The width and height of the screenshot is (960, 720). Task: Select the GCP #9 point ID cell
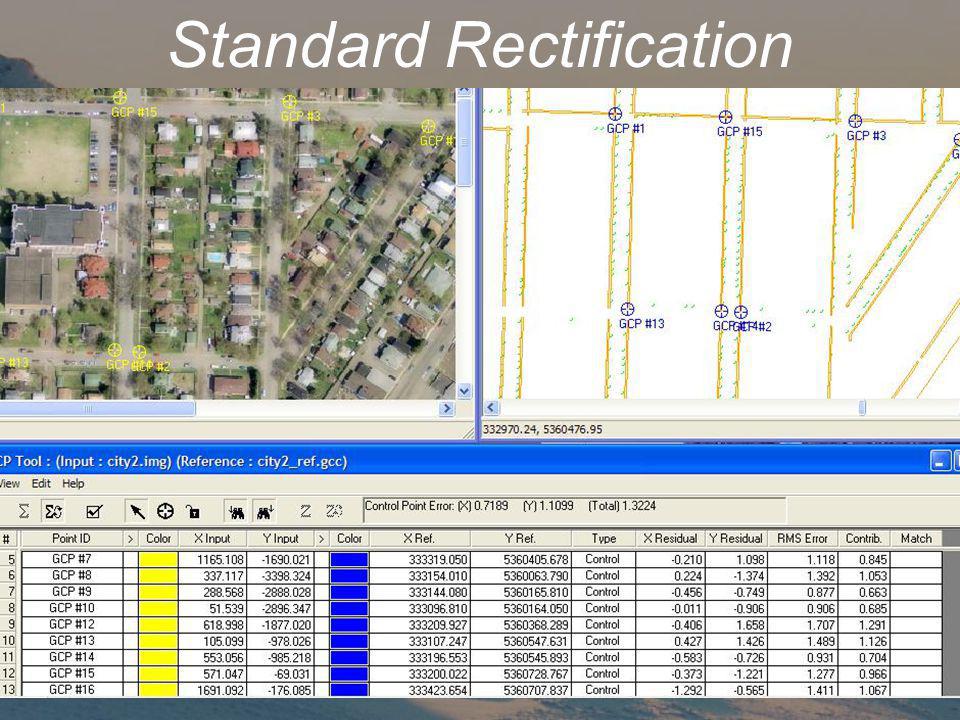(72, 592)
